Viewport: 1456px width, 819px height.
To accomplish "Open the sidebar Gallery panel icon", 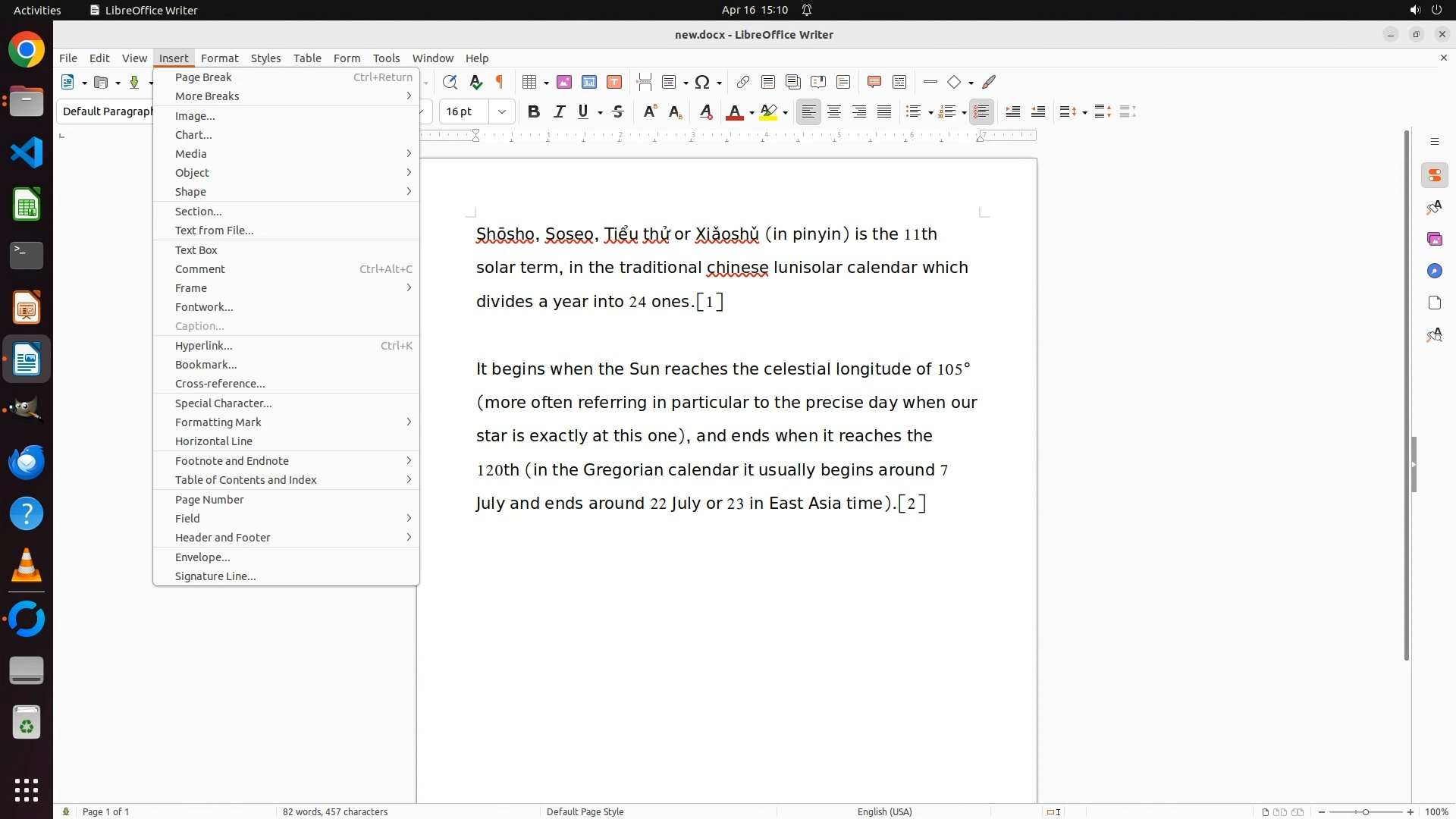I will [1434, 239].
